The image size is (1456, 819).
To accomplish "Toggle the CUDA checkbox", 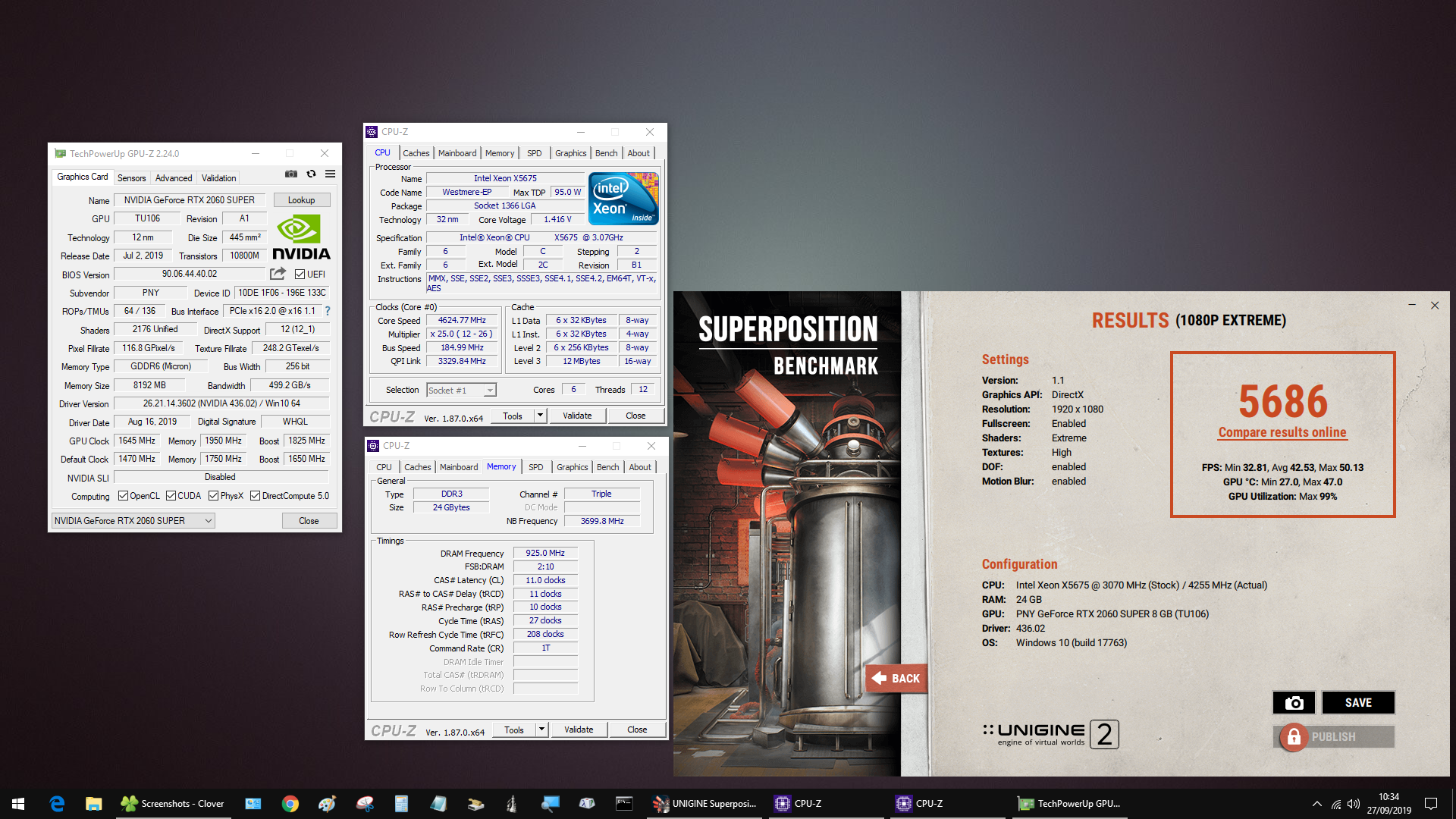I will point(171,496).
